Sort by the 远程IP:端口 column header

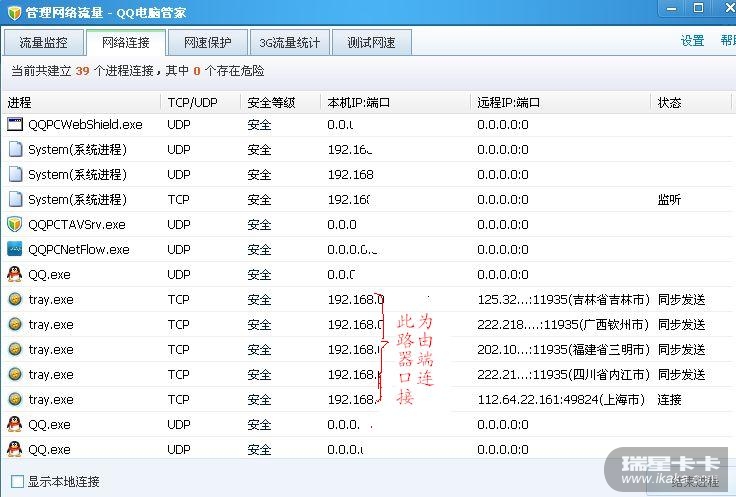[x=561, y=102]
